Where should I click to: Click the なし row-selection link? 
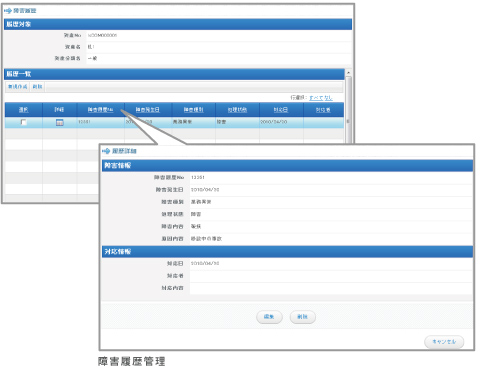click(328, 98)
